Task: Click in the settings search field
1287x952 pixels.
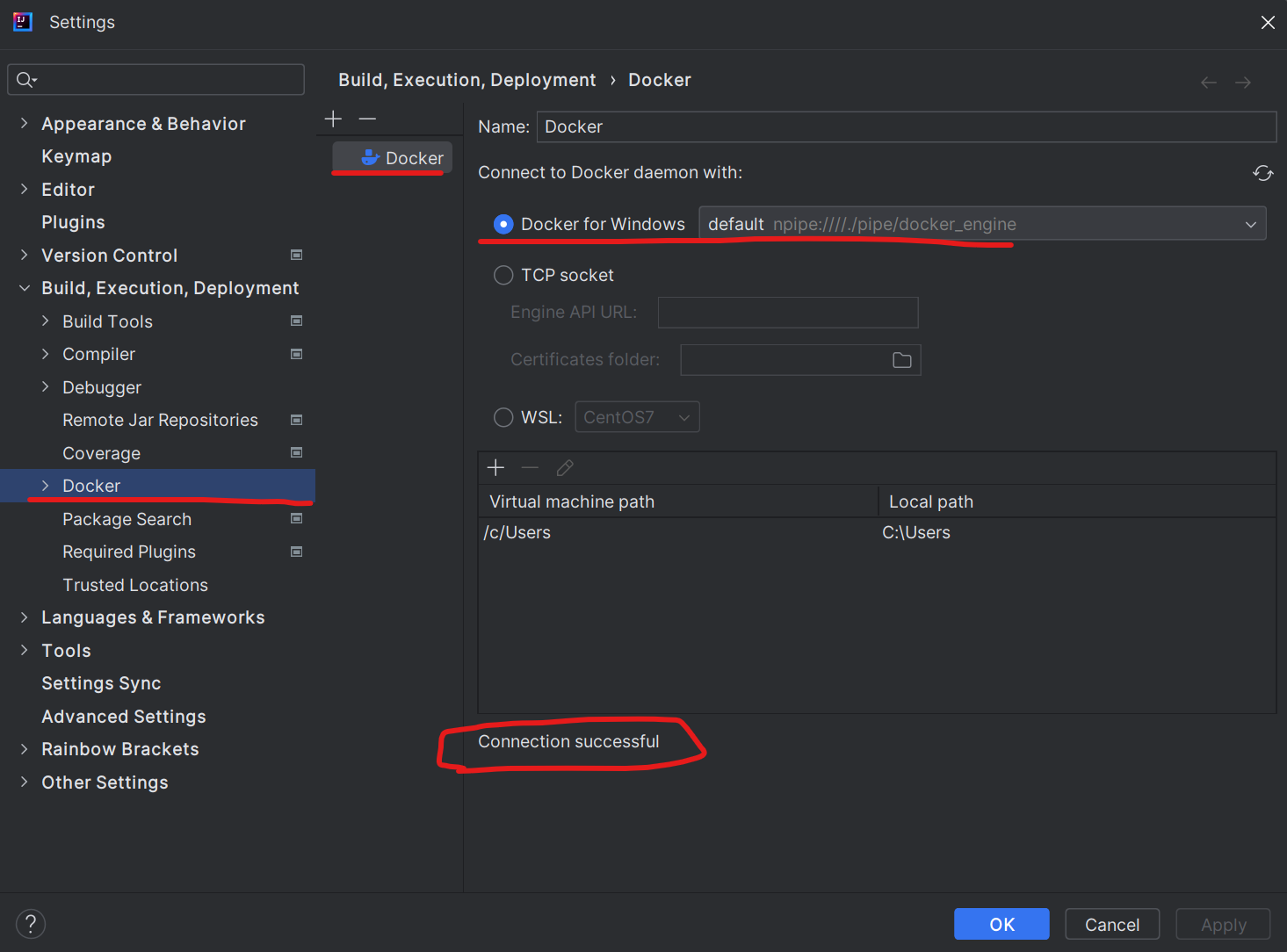Action: (x=156, y=79)
